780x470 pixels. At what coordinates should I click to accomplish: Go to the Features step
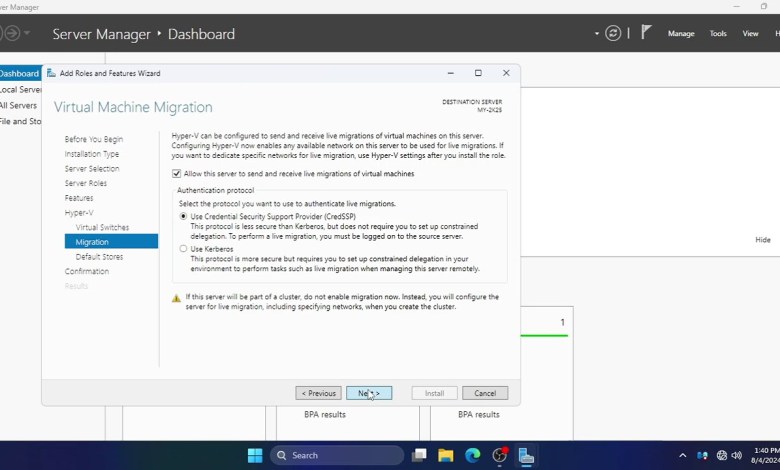(x=79, y=198)
